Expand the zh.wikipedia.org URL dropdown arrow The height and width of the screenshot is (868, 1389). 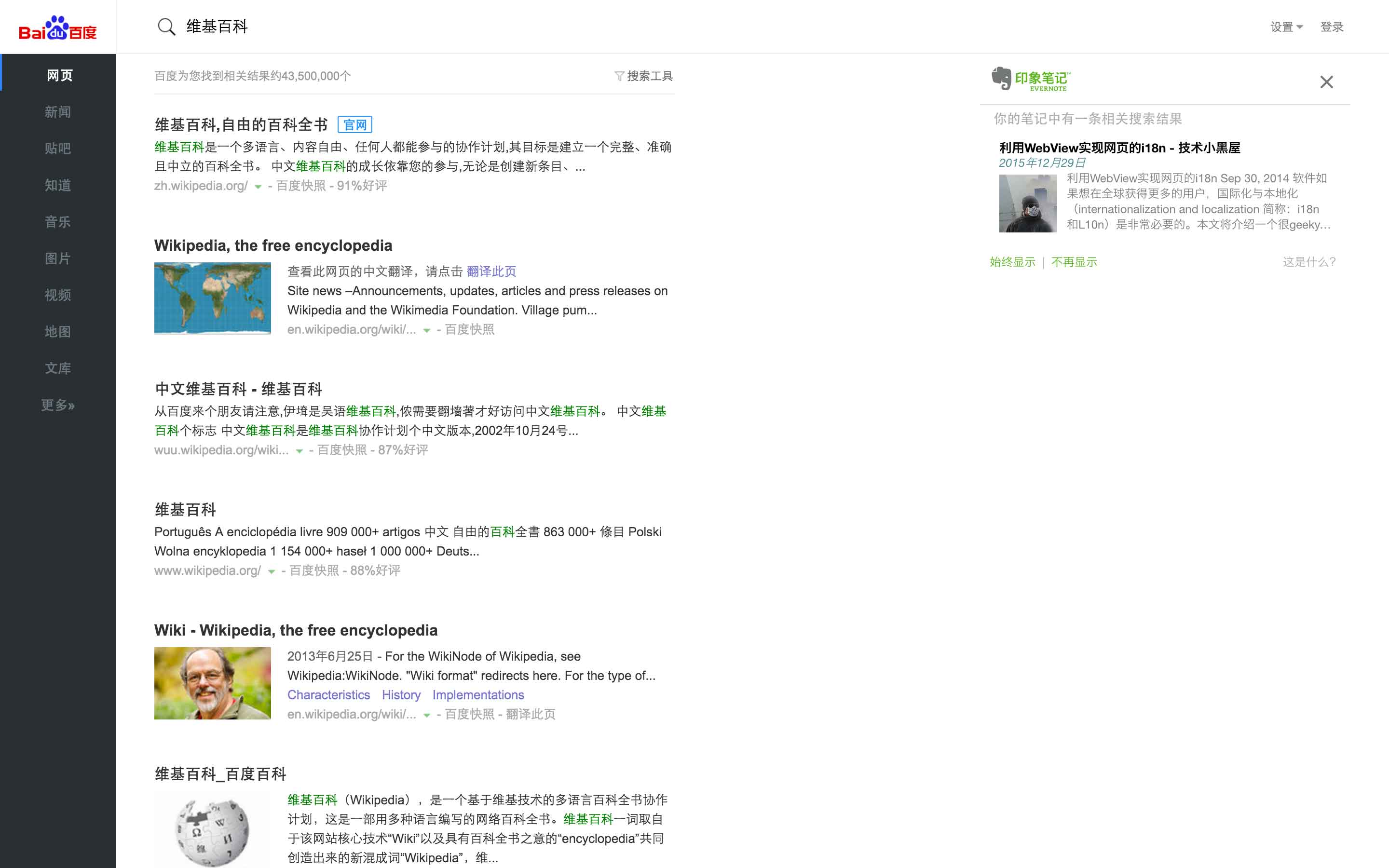click(x=257, y=187)
